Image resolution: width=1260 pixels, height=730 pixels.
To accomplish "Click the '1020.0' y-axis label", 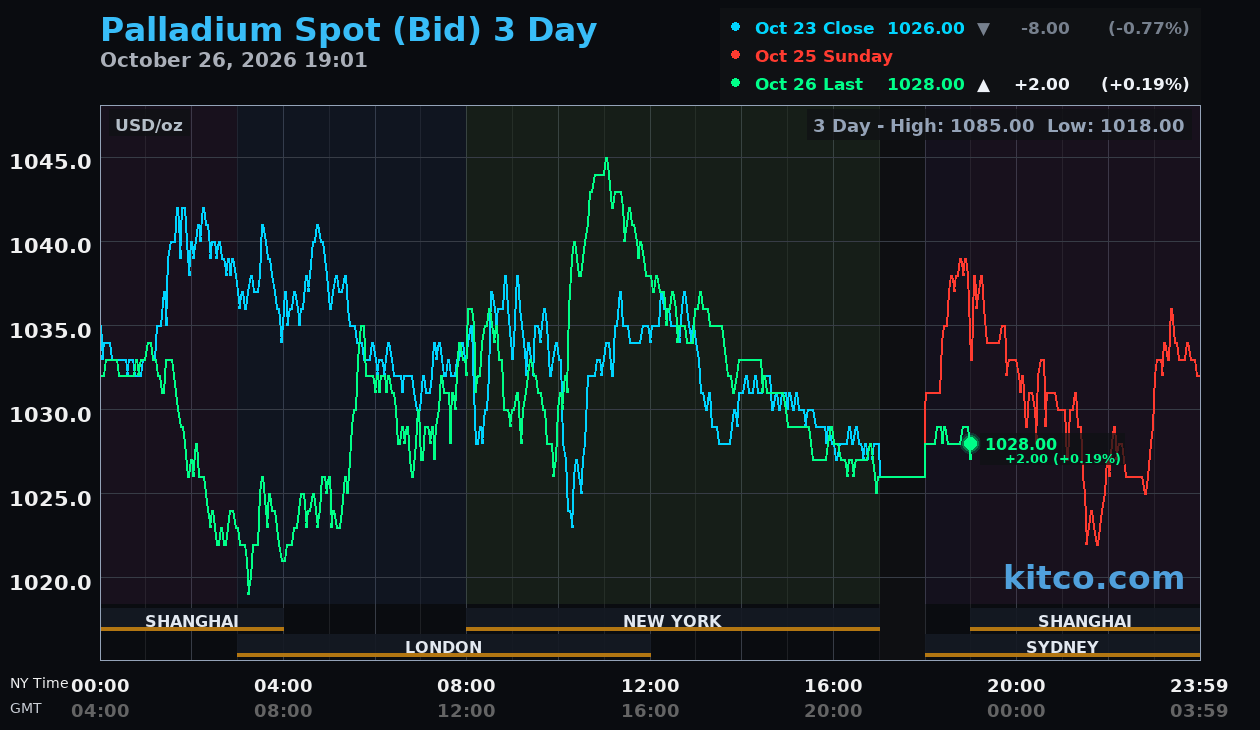I will [51, 582].
